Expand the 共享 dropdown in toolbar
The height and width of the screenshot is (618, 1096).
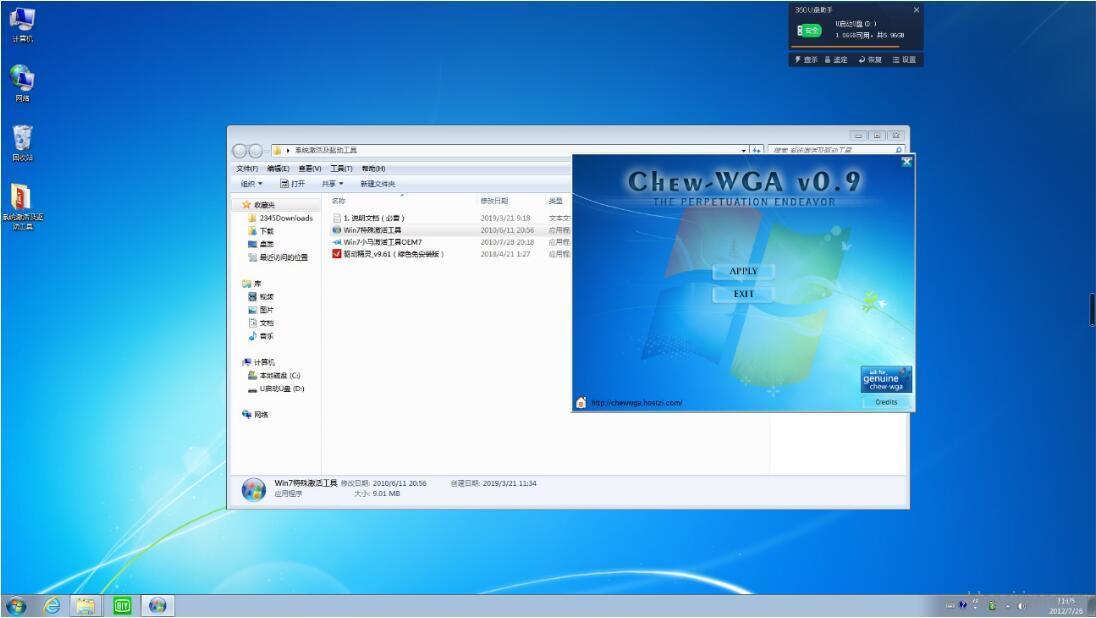[x=332, y=184]
